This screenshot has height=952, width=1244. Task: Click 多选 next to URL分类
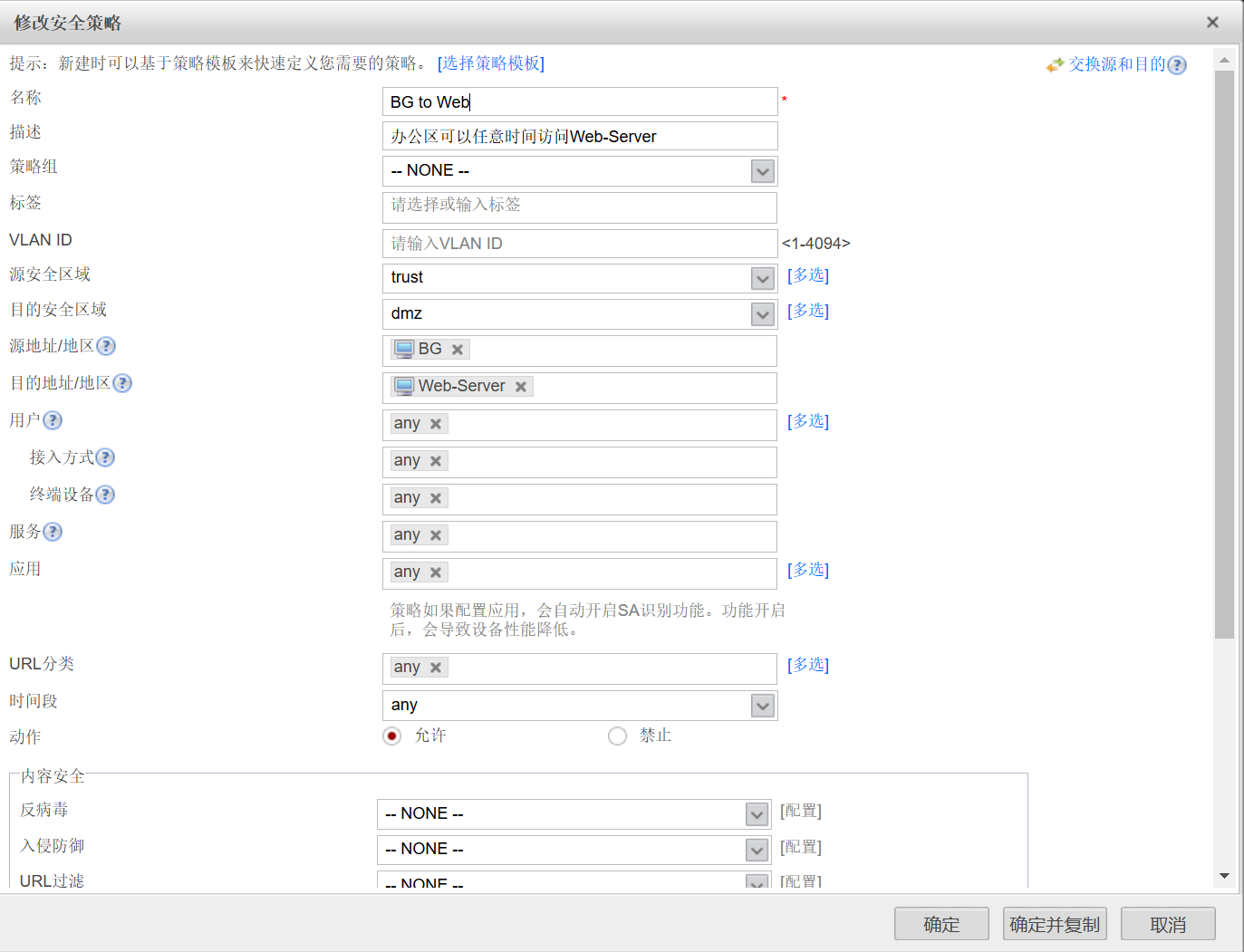[x=808, y=665]
